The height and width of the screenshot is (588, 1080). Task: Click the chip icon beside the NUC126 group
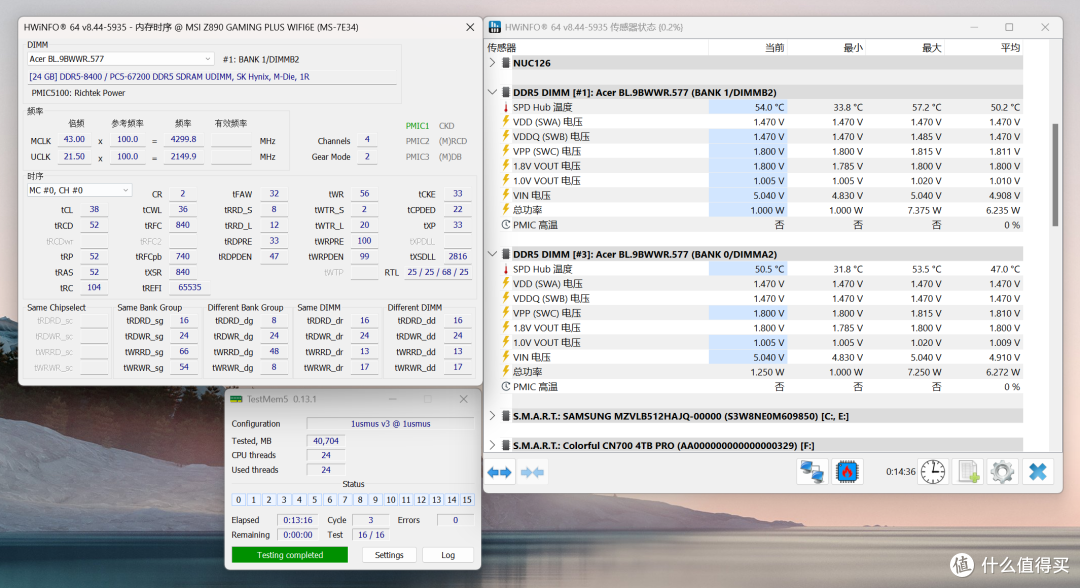[506, 63]
